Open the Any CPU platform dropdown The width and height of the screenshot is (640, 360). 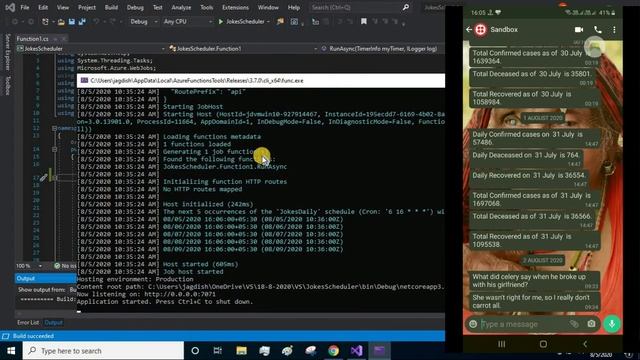(187, 22)
